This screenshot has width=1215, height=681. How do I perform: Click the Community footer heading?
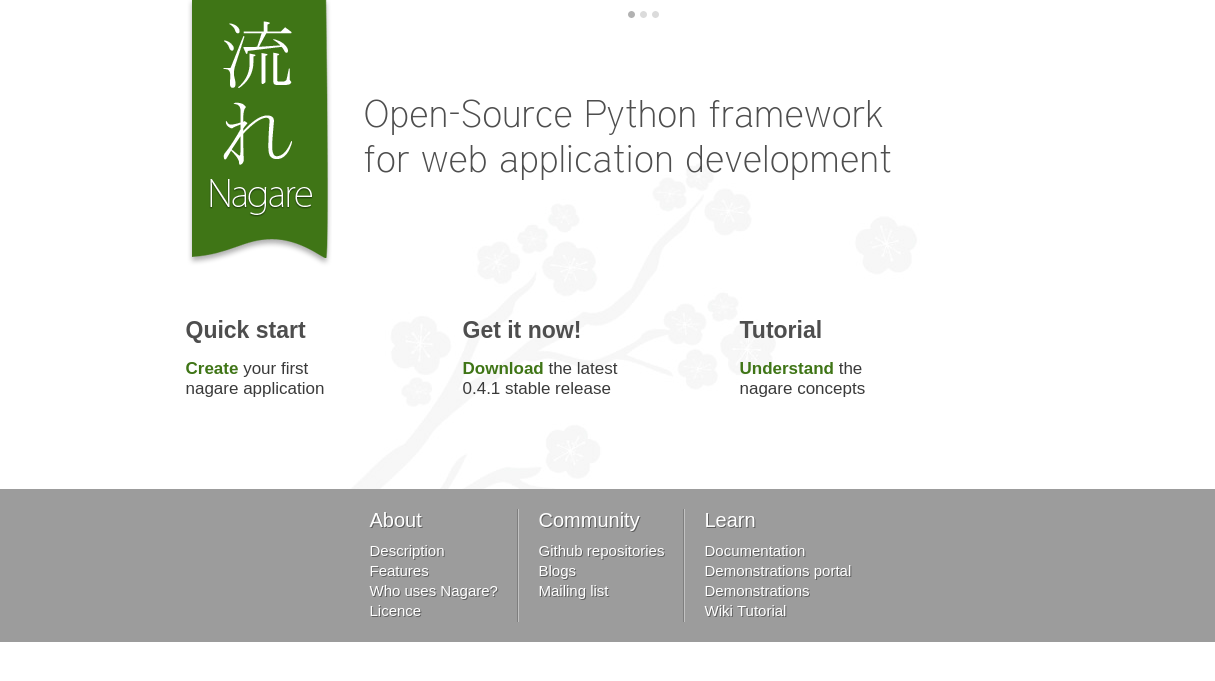click(589, 520)
